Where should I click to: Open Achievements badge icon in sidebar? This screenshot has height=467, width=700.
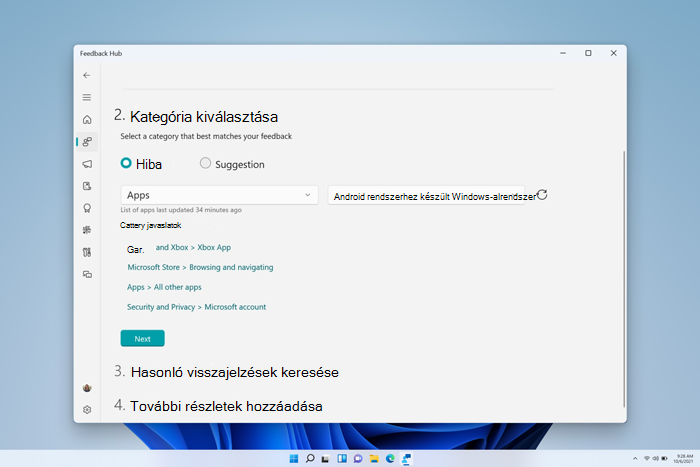(x=87, y=208)
